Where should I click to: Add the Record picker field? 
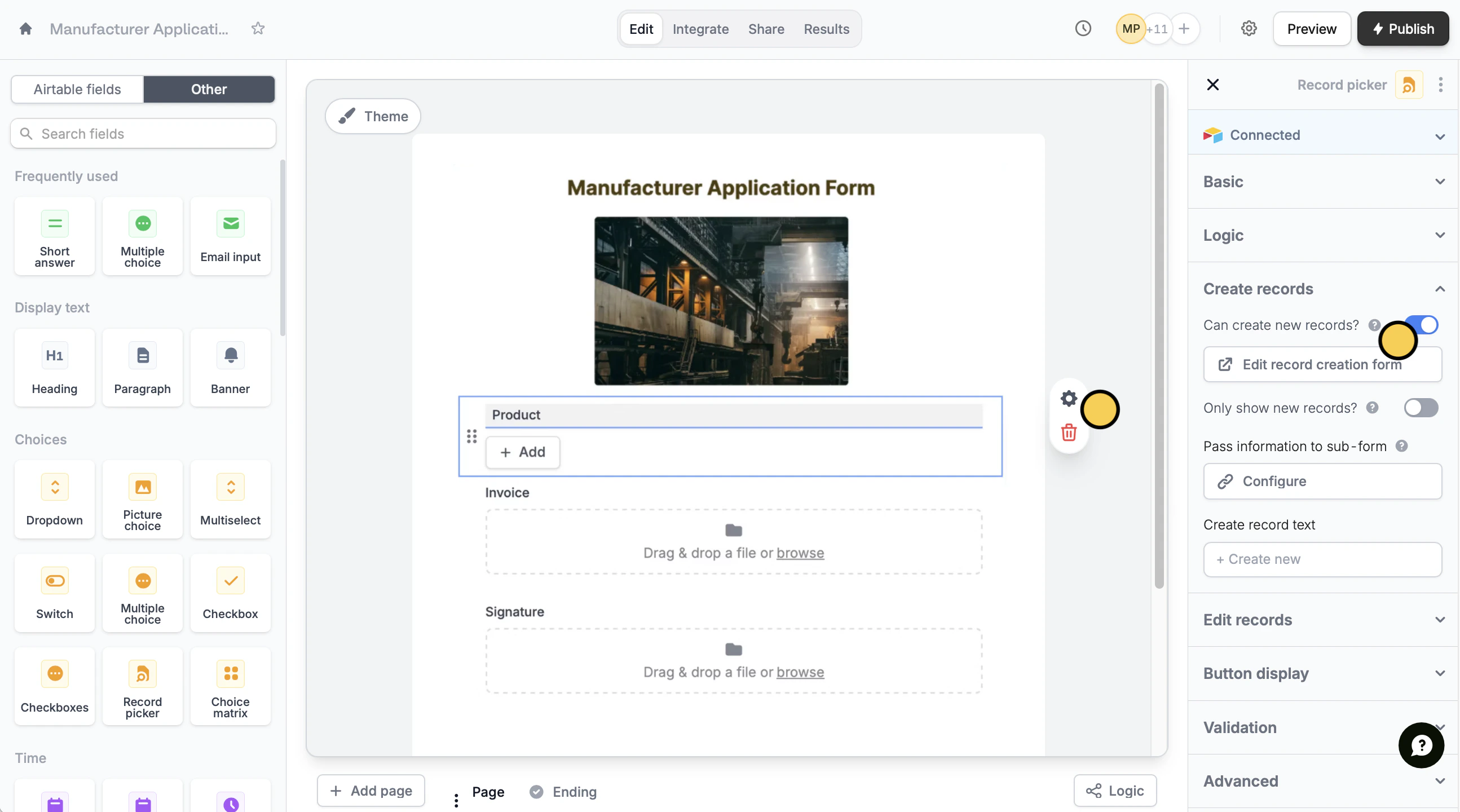click(142, 687)
